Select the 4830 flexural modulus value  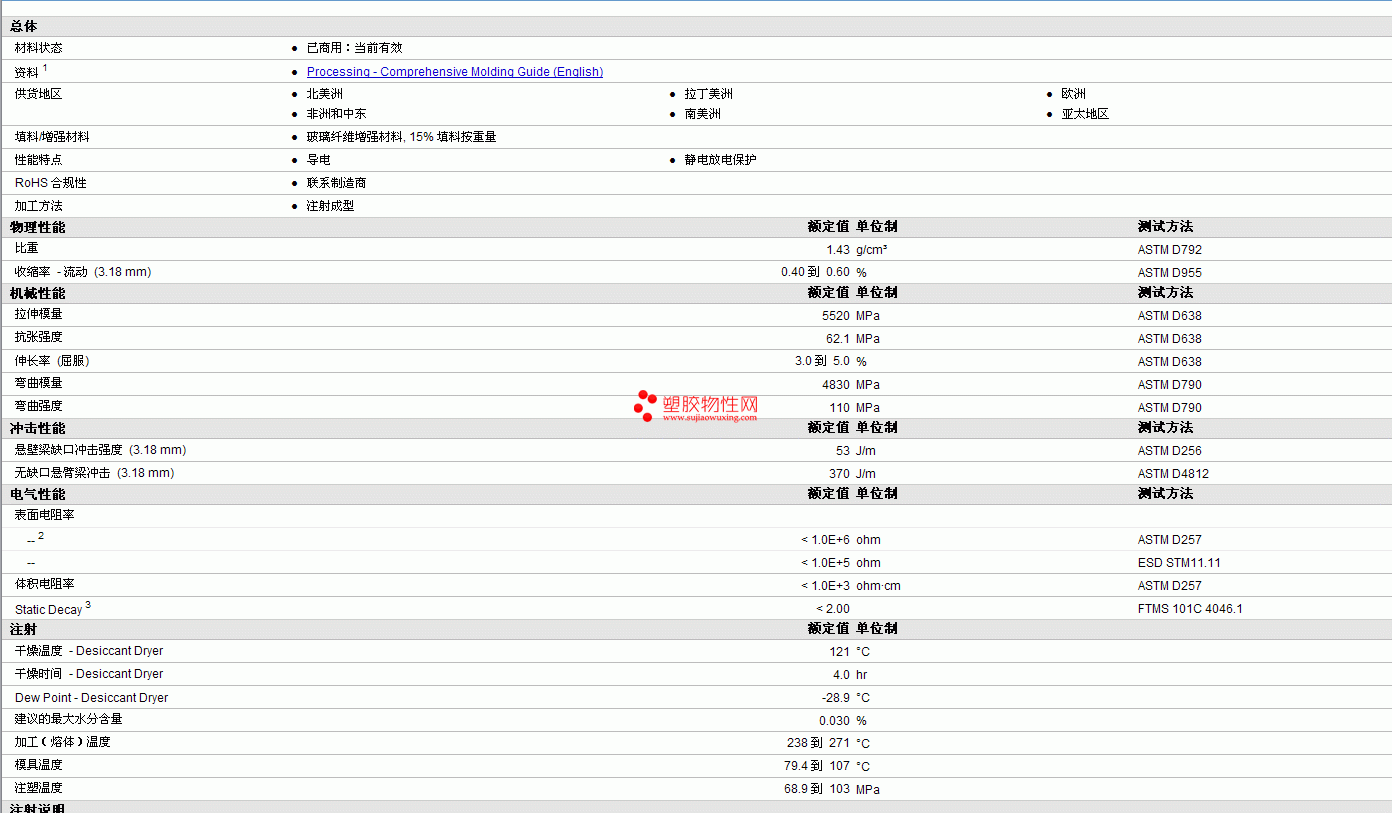pyautogui.click(x=836, y=385)
